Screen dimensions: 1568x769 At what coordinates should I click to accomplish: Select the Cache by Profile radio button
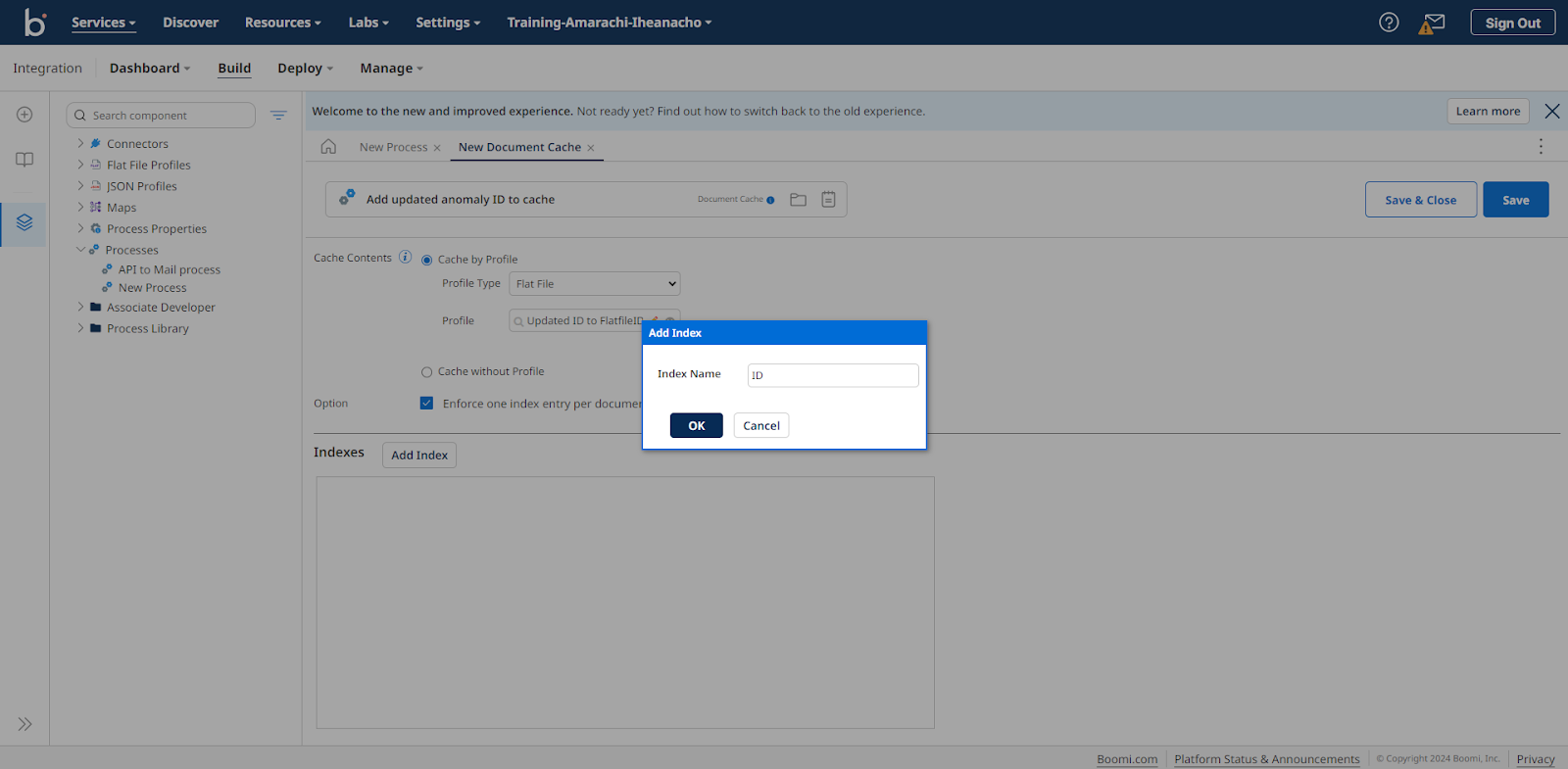(426, 261)
